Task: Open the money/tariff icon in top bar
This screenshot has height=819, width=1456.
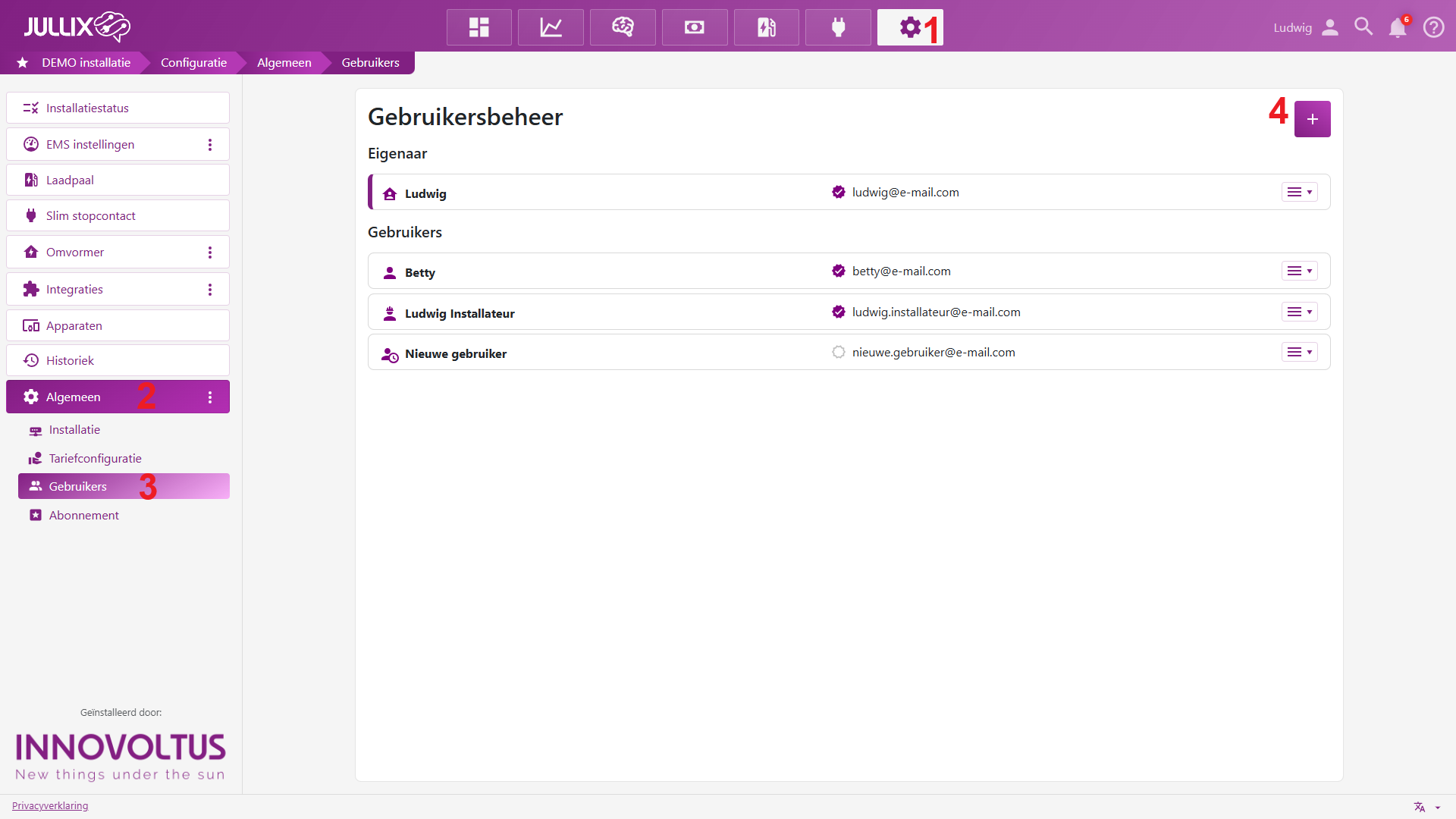Action: [694, 27]
